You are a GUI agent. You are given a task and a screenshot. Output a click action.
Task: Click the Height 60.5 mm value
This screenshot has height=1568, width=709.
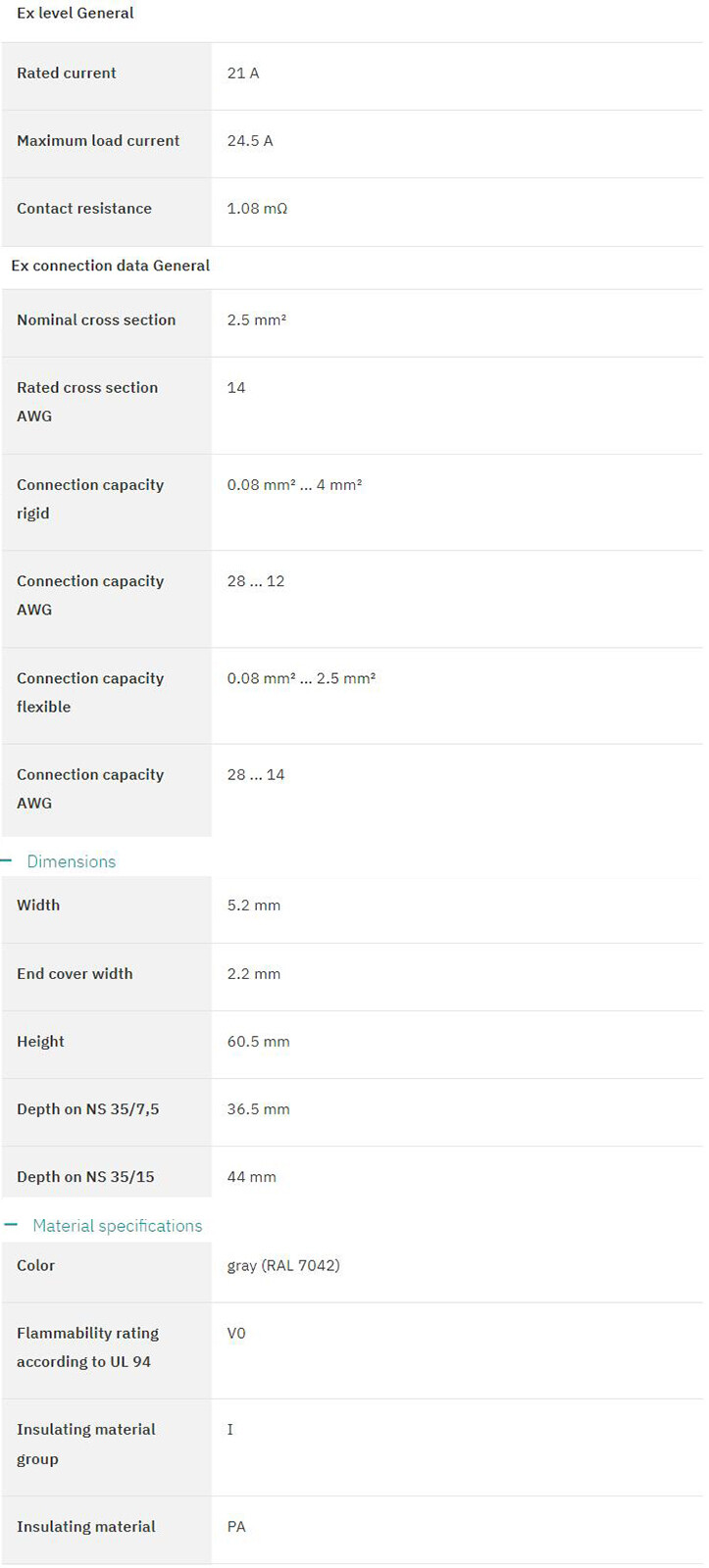259,1042
